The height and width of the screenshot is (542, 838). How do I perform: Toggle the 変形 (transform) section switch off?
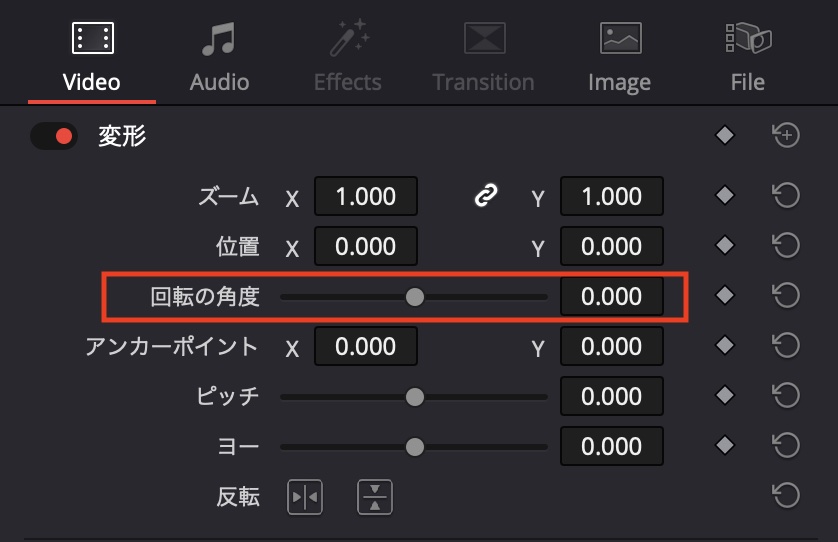click(x=54, y=136)
